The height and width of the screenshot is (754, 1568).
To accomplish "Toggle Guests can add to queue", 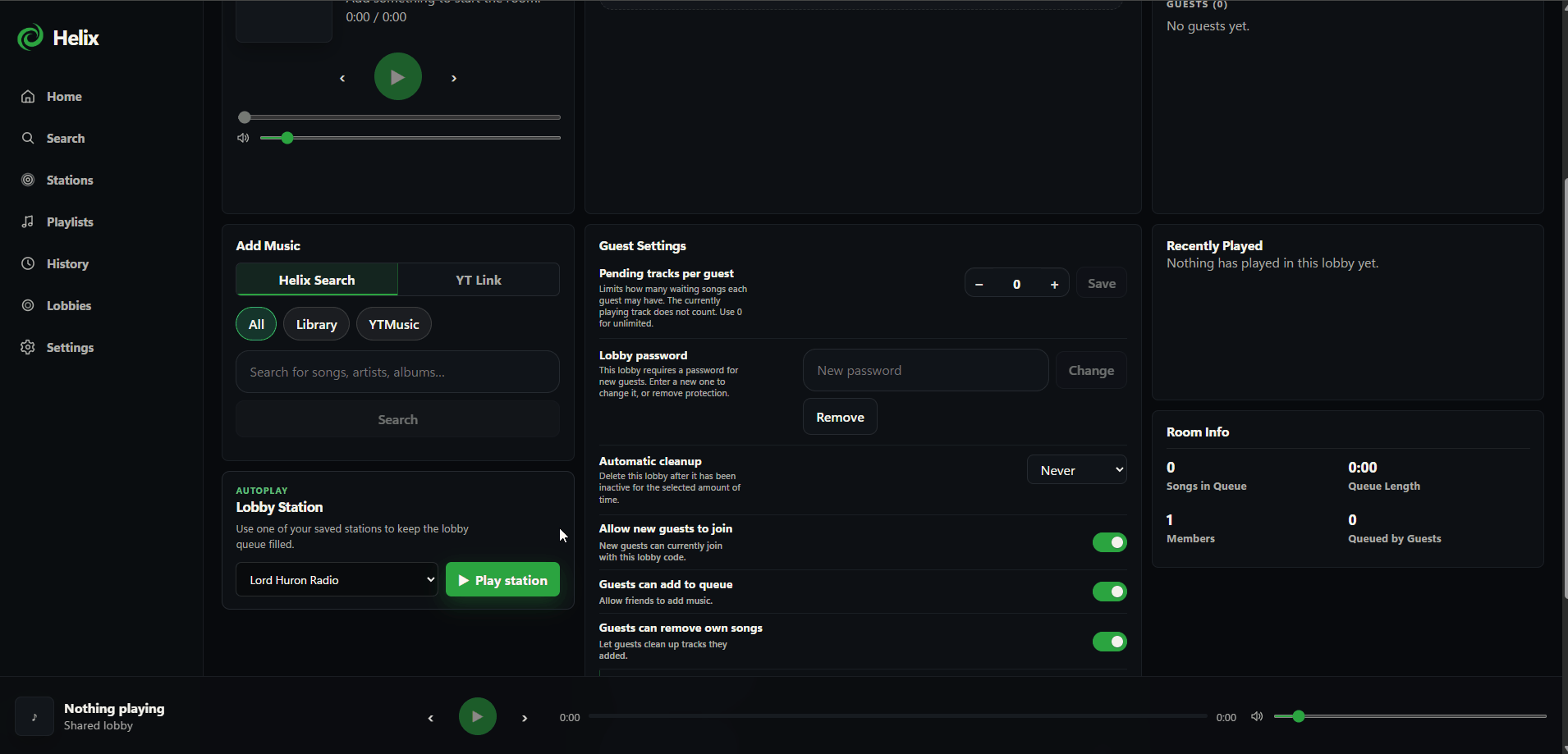I will point(1109,592).
